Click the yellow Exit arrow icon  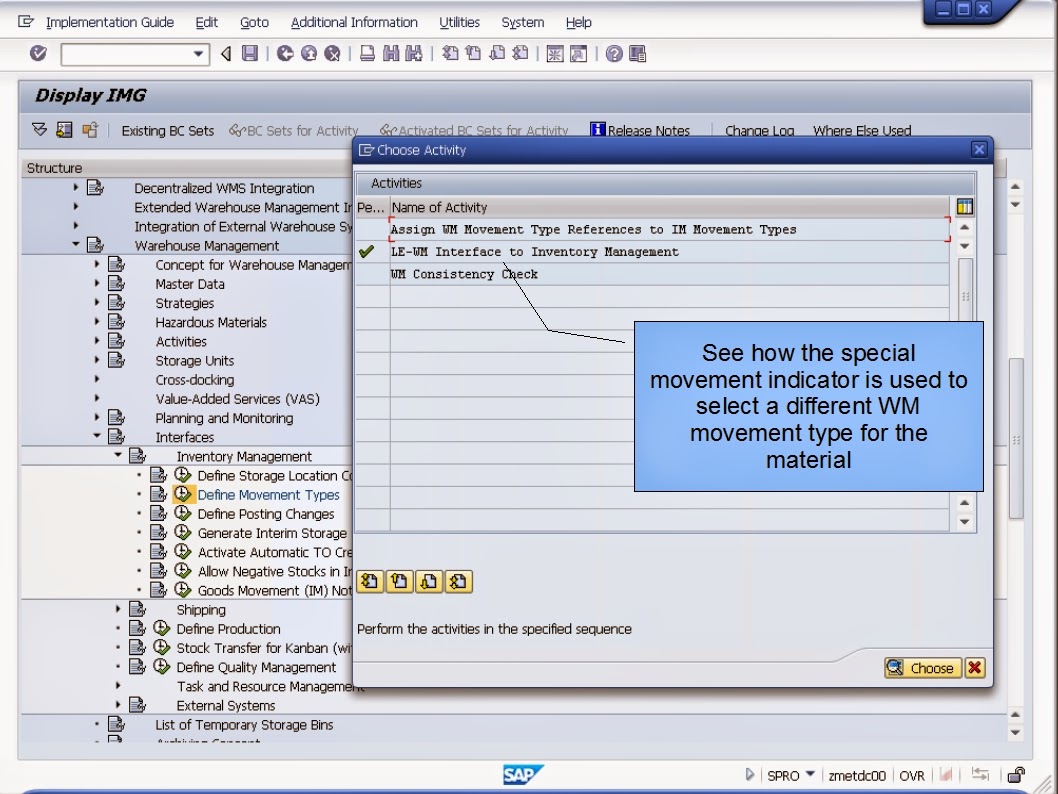click(x=309, y=53)
